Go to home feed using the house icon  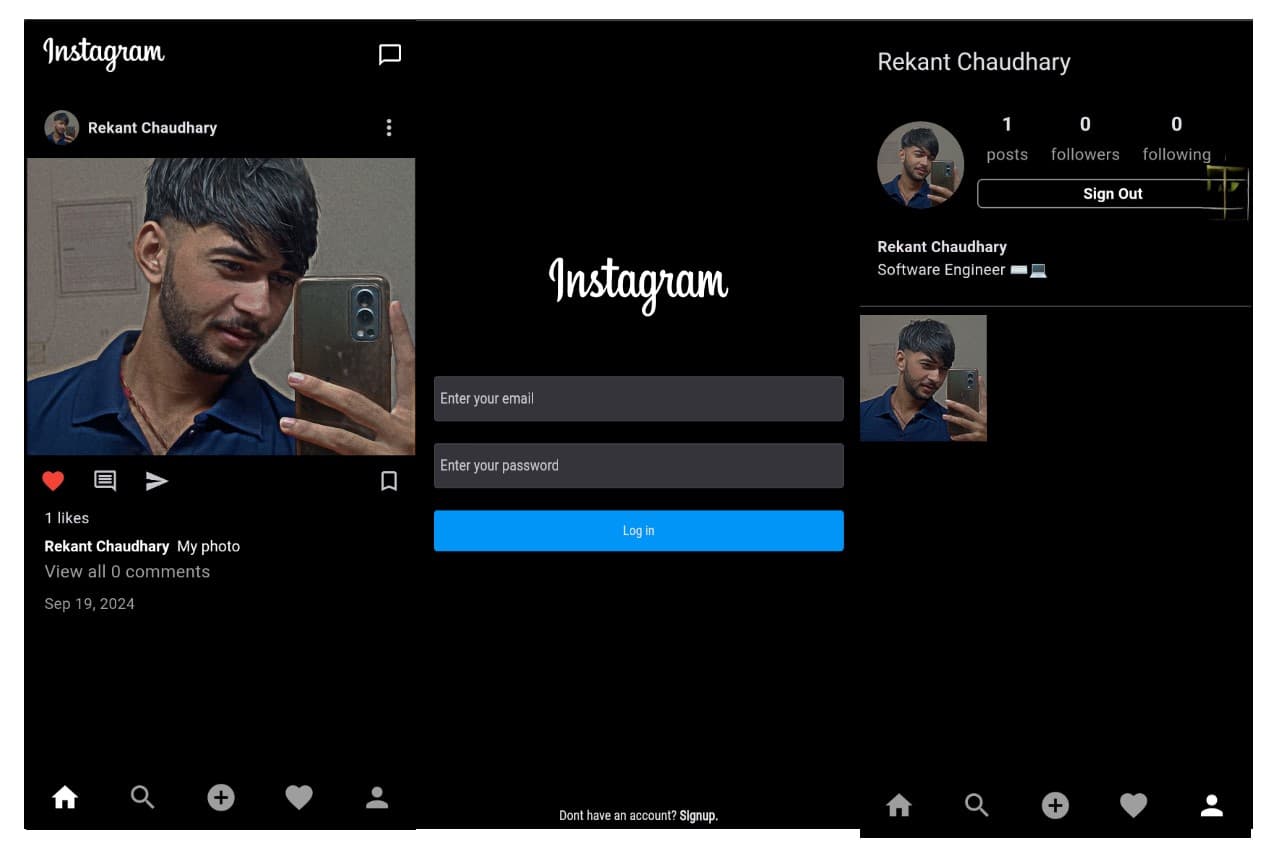pyautogui.click(x=64, y=797)
